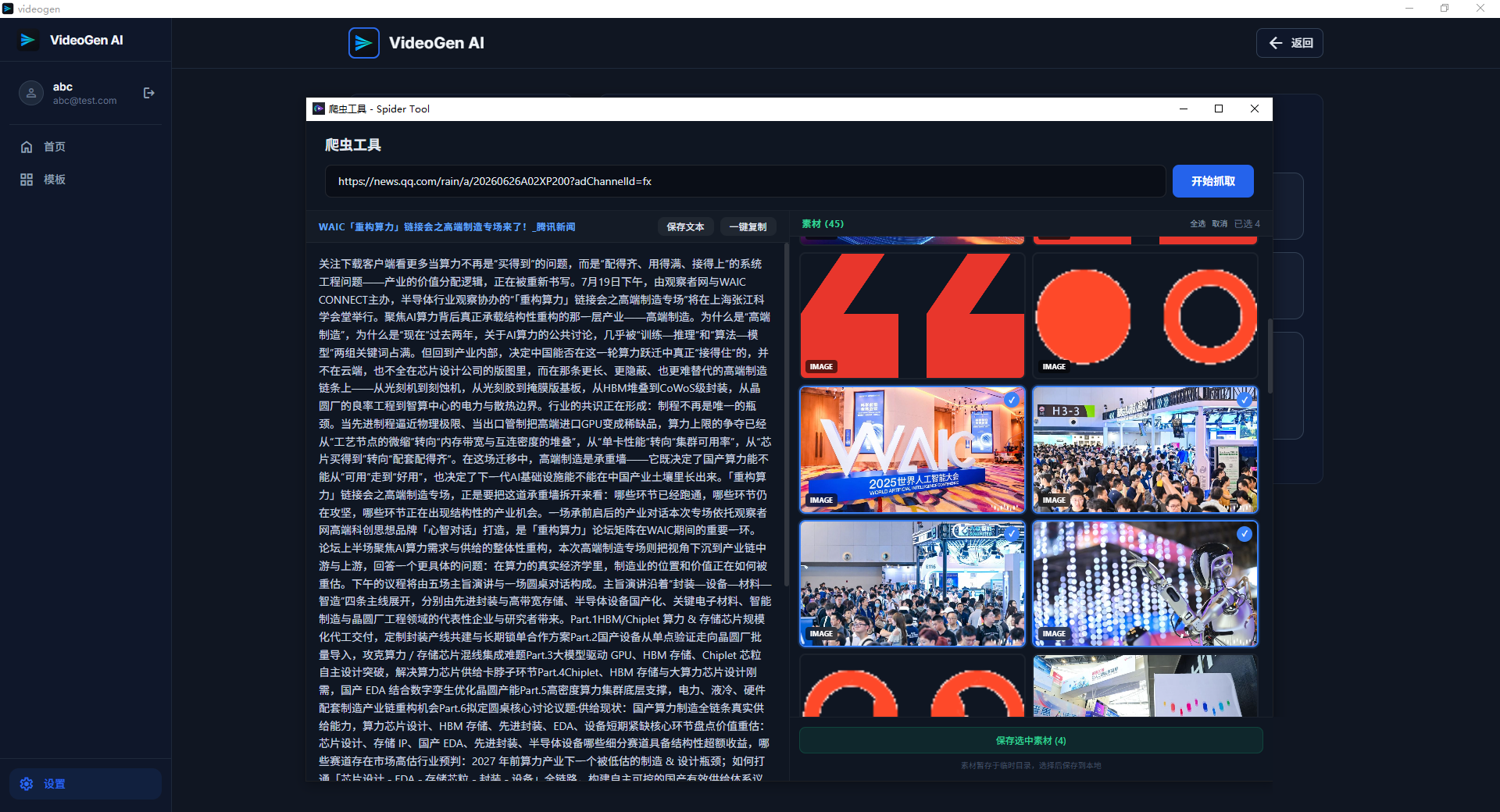Open the 首页 menu item

coord(86,147)
